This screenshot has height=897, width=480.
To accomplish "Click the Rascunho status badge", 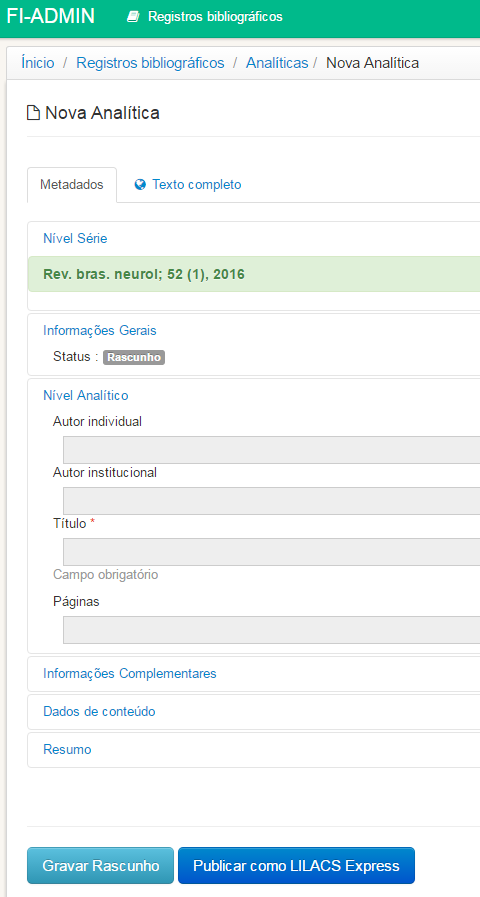I will (x=134, y=358).
